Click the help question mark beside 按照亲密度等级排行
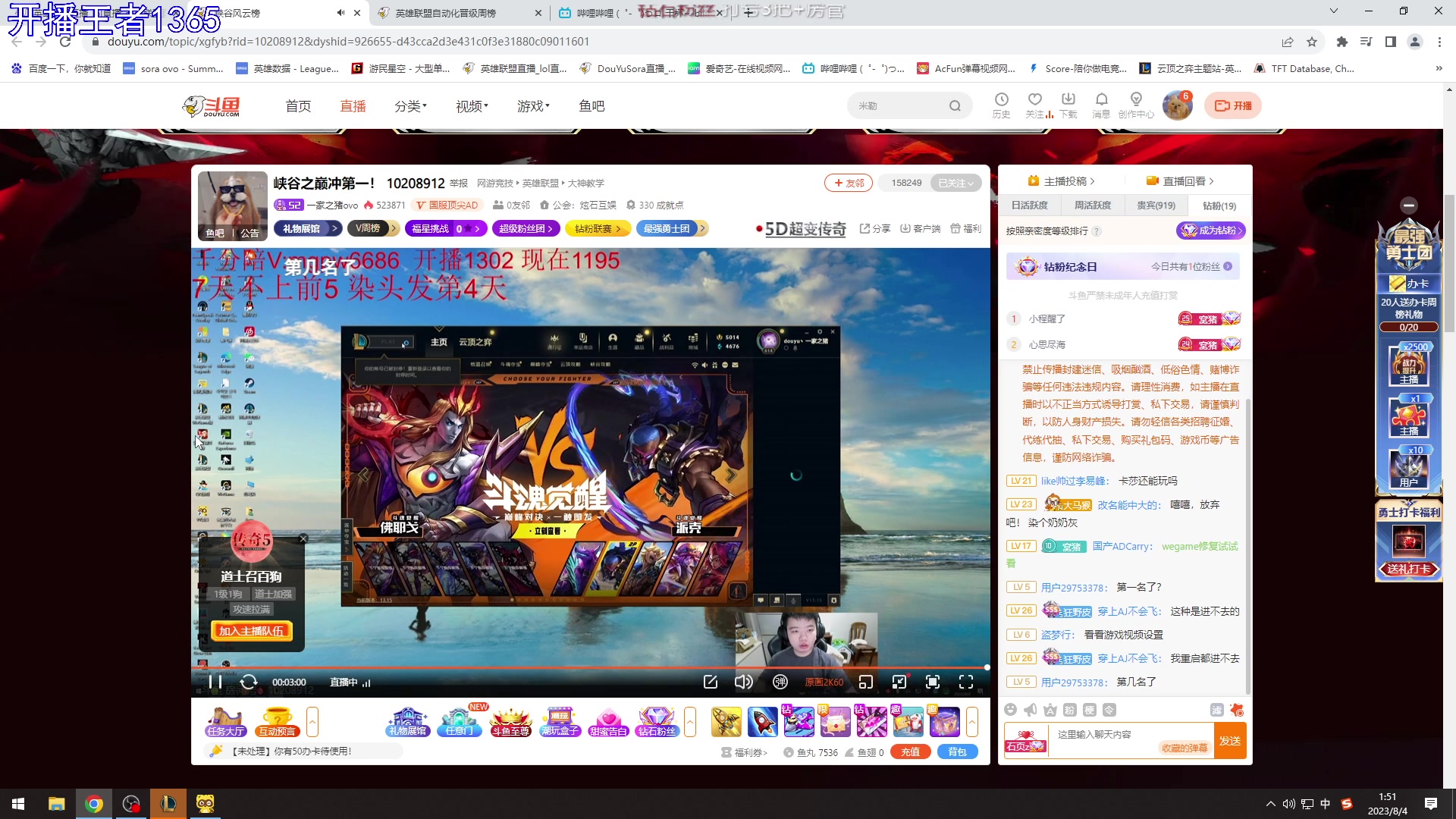This screenshot has height=819, width=1456. (1097, 231)
